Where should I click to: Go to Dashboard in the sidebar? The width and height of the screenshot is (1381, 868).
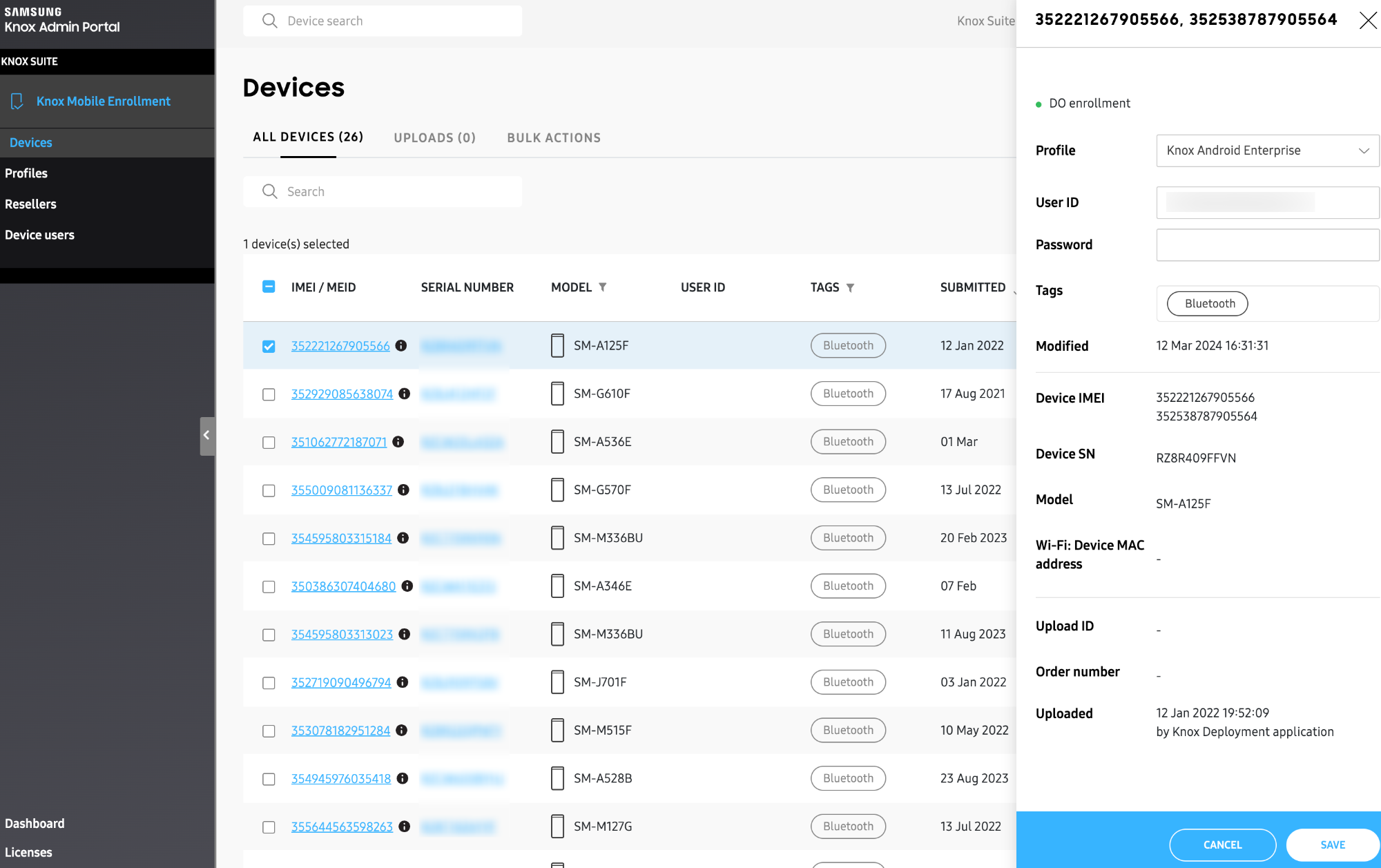35,823
